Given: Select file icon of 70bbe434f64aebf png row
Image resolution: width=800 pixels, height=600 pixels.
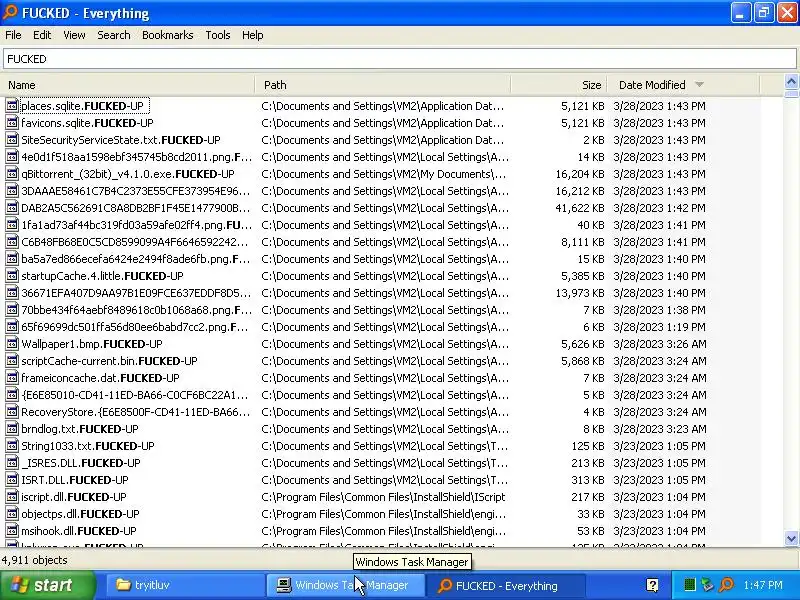Looking at the screenshot, I should pyautogui.click(x=12, y=310).
